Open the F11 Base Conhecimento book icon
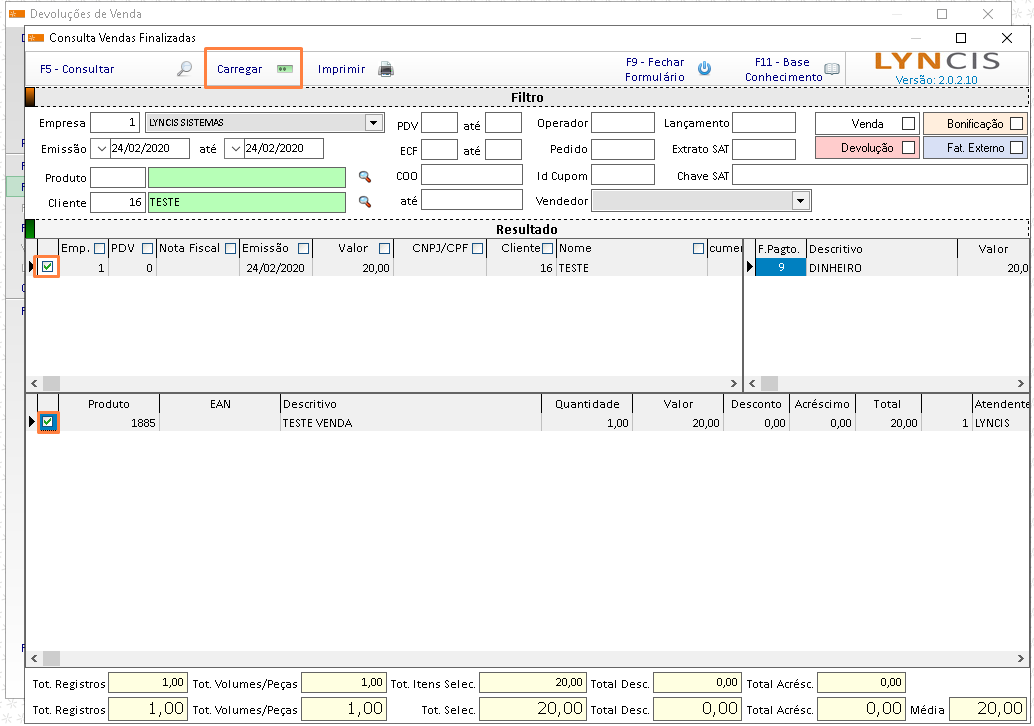This screenshot has width=1034, height=726. 831,70
